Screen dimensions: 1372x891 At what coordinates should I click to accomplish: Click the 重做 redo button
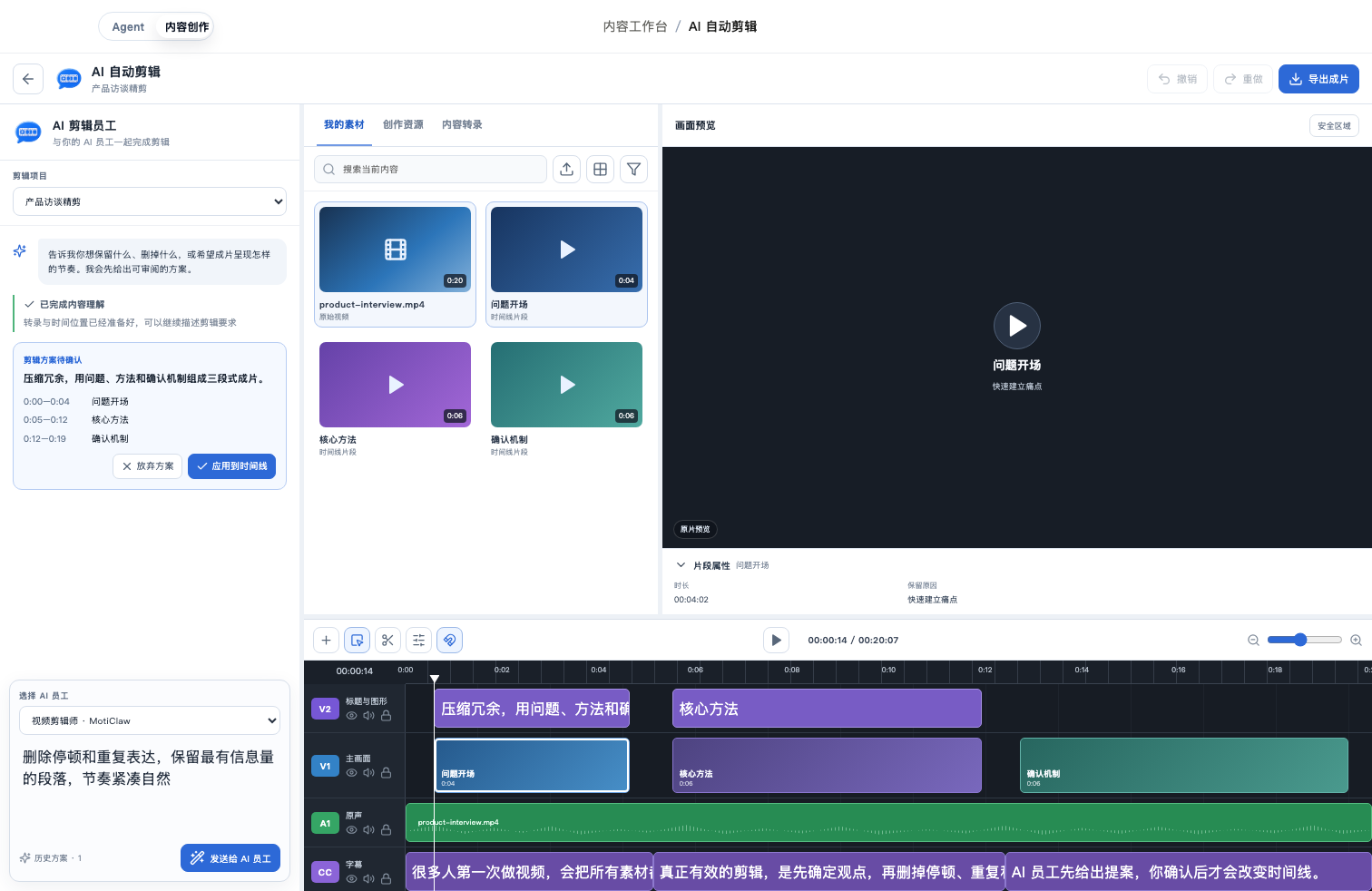click(1243, 79)
